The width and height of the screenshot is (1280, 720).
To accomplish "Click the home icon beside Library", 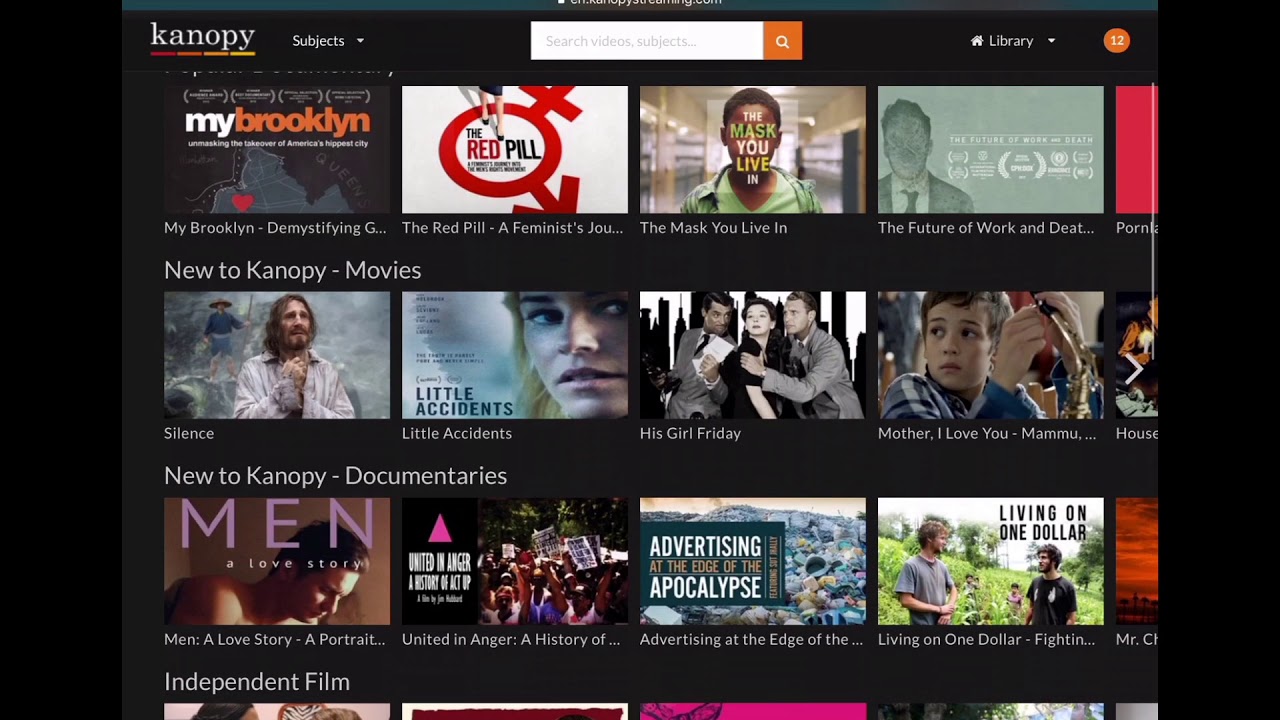I will [977, 41].
